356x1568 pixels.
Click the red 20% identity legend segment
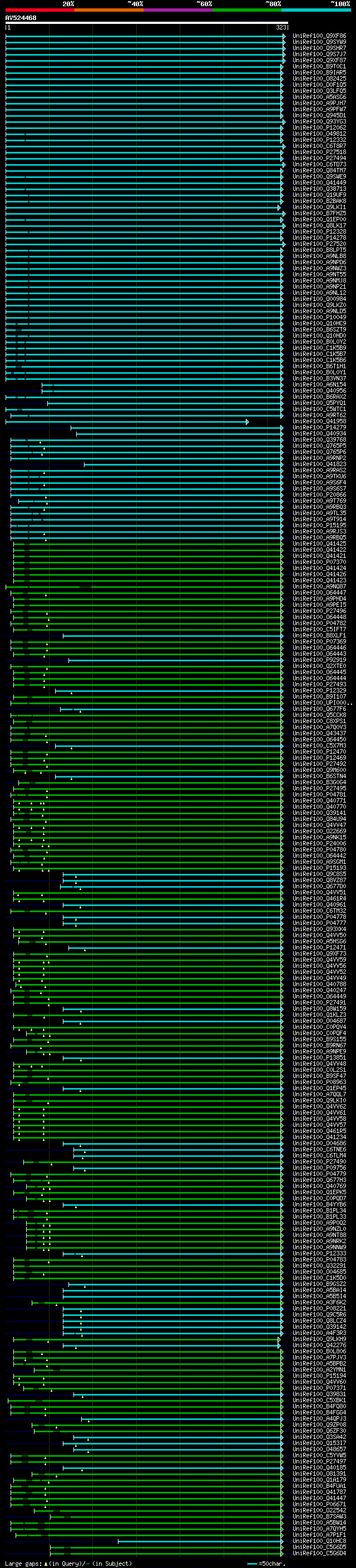pos(39,11)
